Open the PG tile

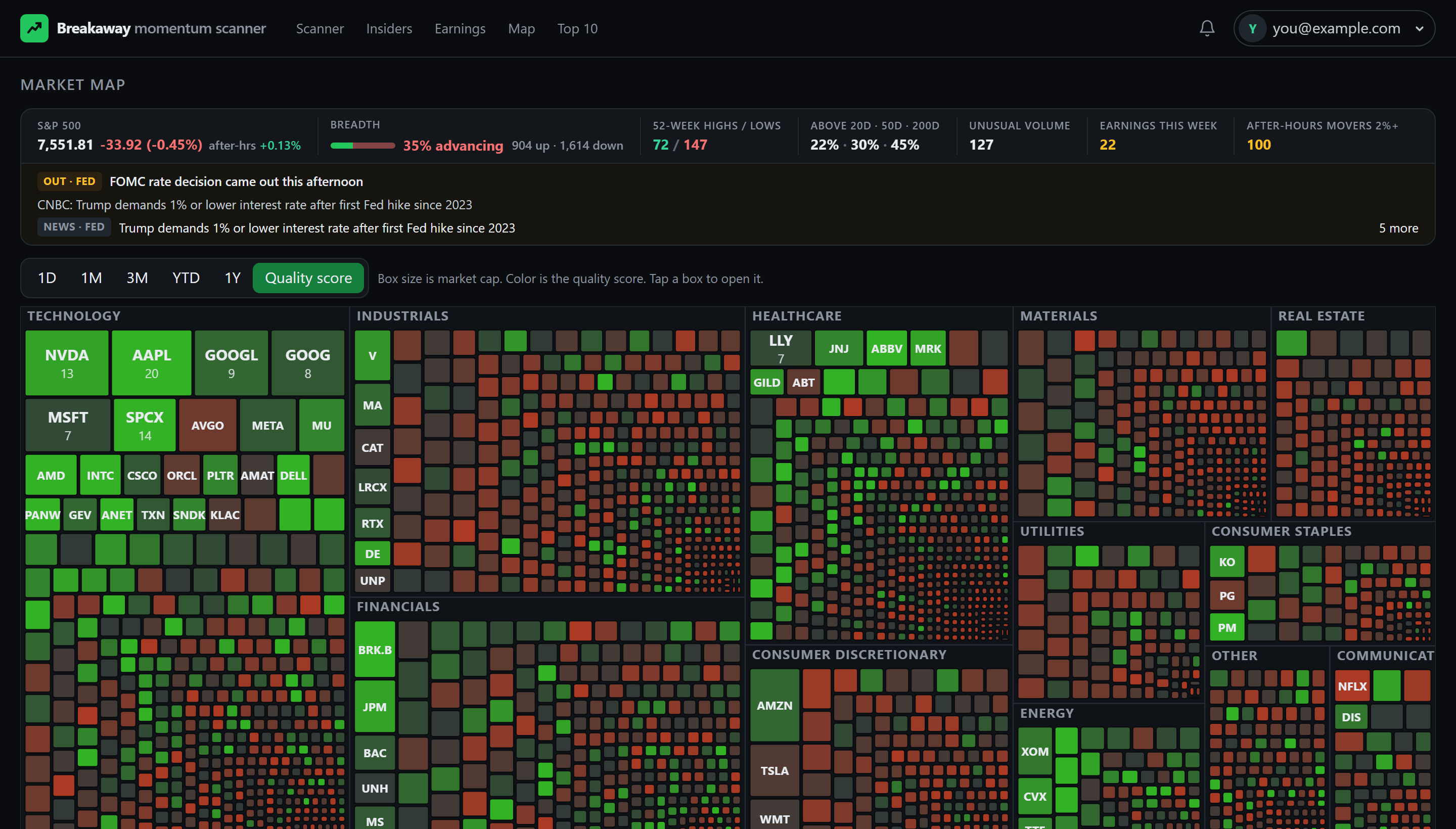(x=1226, y=595)
